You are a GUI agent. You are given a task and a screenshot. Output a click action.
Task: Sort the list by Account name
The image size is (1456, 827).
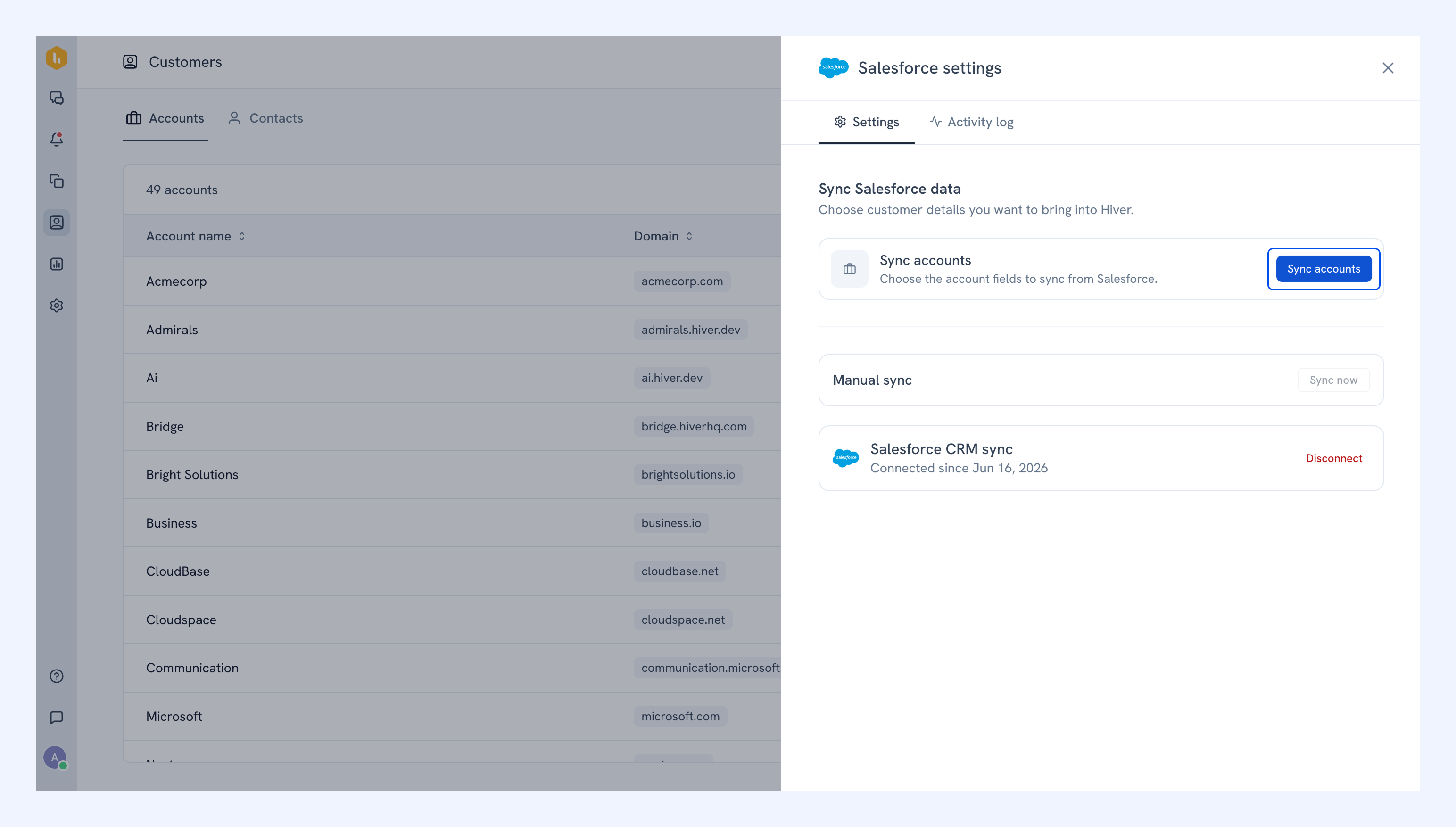195,236
